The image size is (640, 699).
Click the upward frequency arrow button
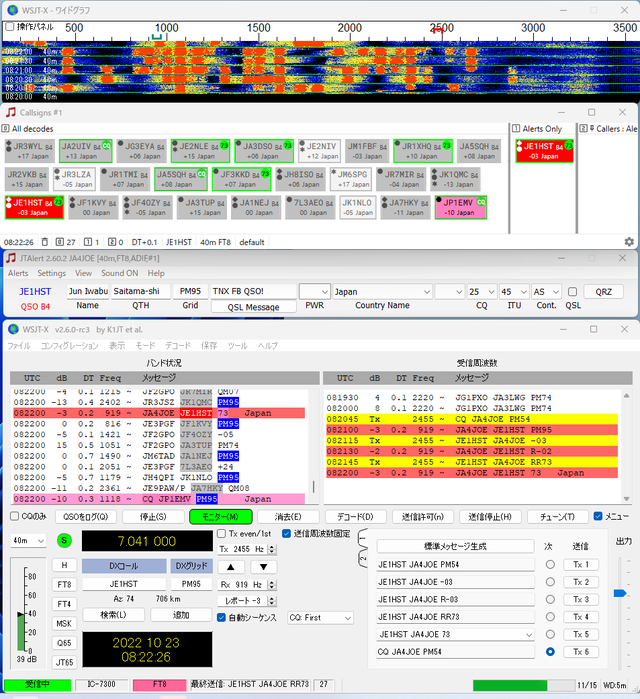[x=230, y=567]
